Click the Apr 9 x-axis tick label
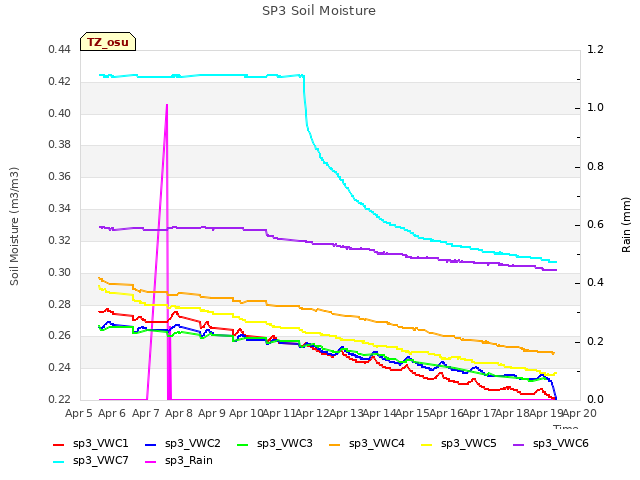The image size is (640, 480). click(x=212, y=413)
